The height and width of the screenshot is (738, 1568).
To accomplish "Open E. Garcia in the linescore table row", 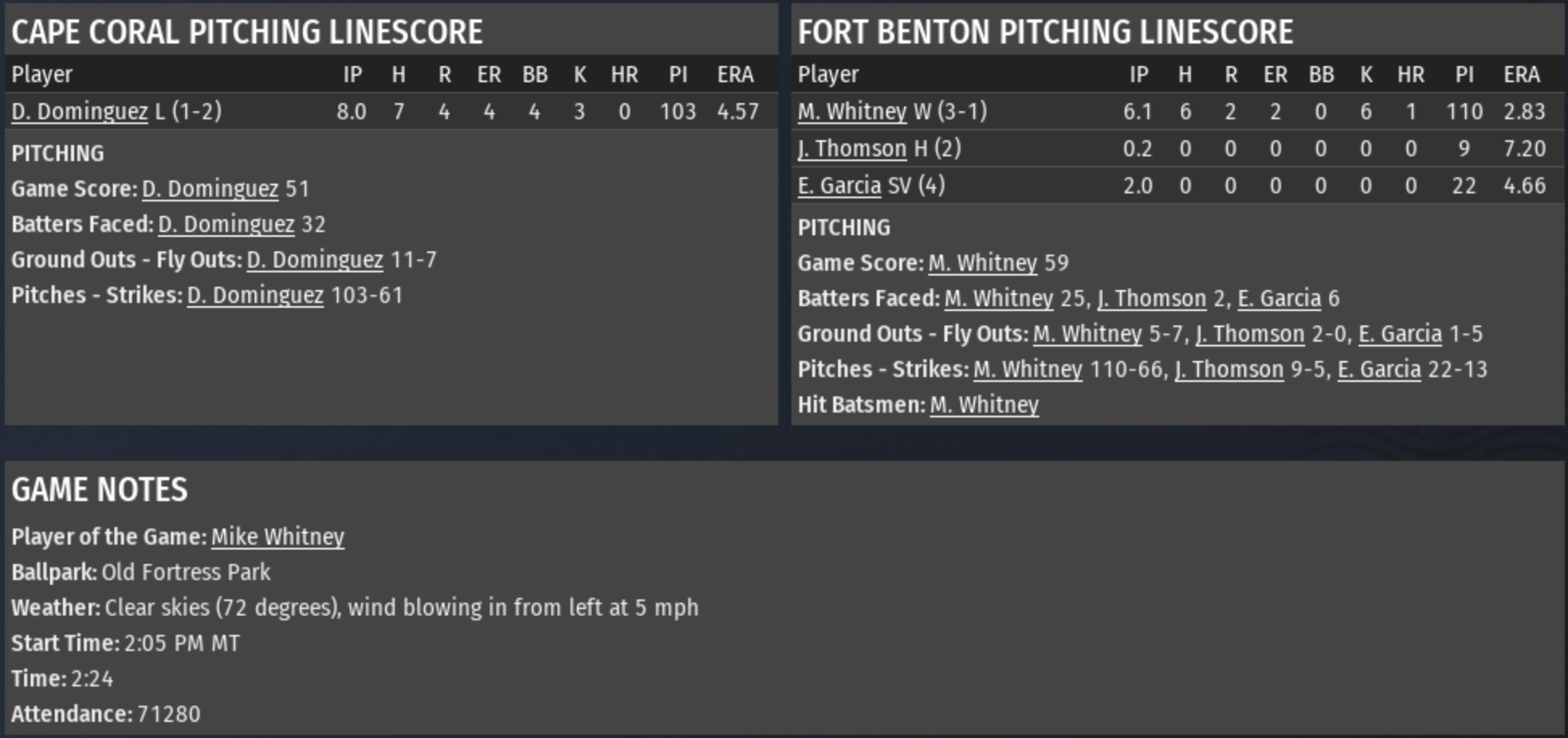I will tap(839, 185).
